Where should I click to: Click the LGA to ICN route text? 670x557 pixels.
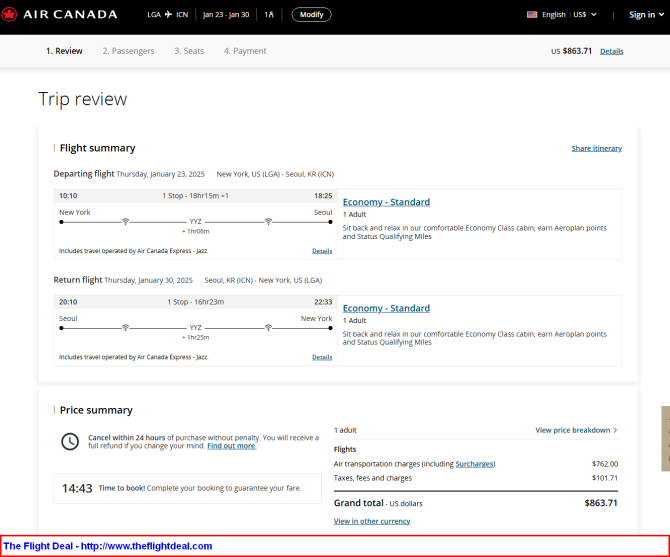[x=168, y=15]
